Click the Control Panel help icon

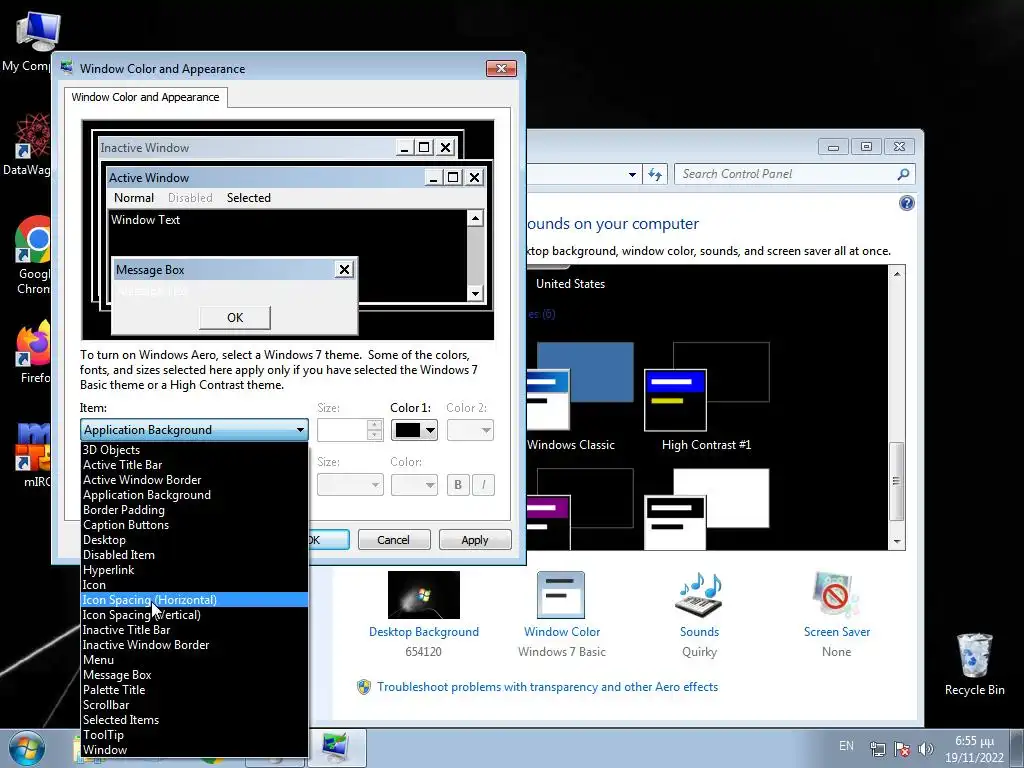click(x=906, y=203)
